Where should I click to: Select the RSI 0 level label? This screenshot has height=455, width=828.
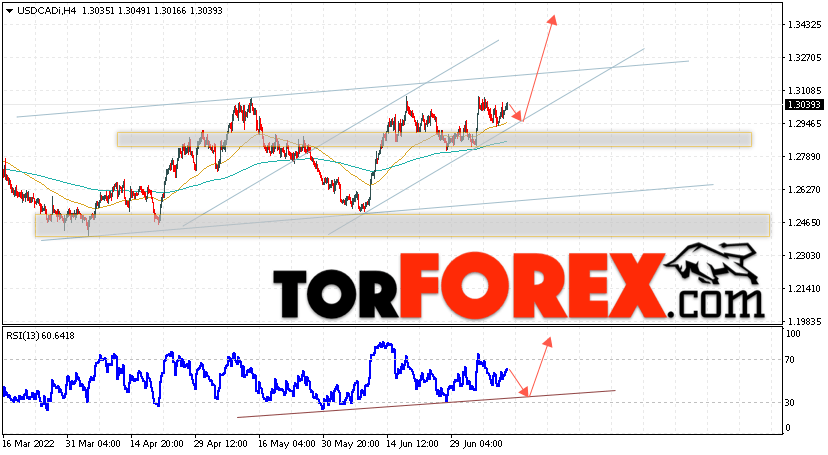pos(788,428)
